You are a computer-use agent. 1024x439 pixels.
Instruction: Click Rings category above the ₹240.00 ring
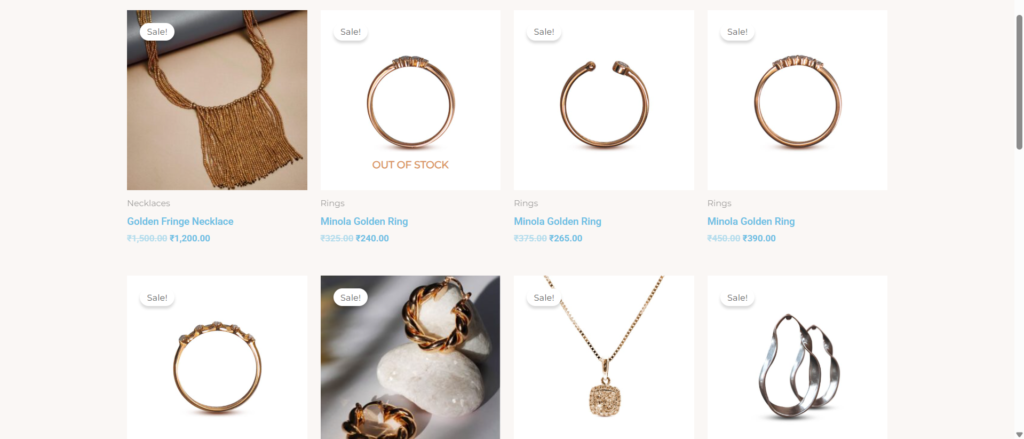[332, 203]
